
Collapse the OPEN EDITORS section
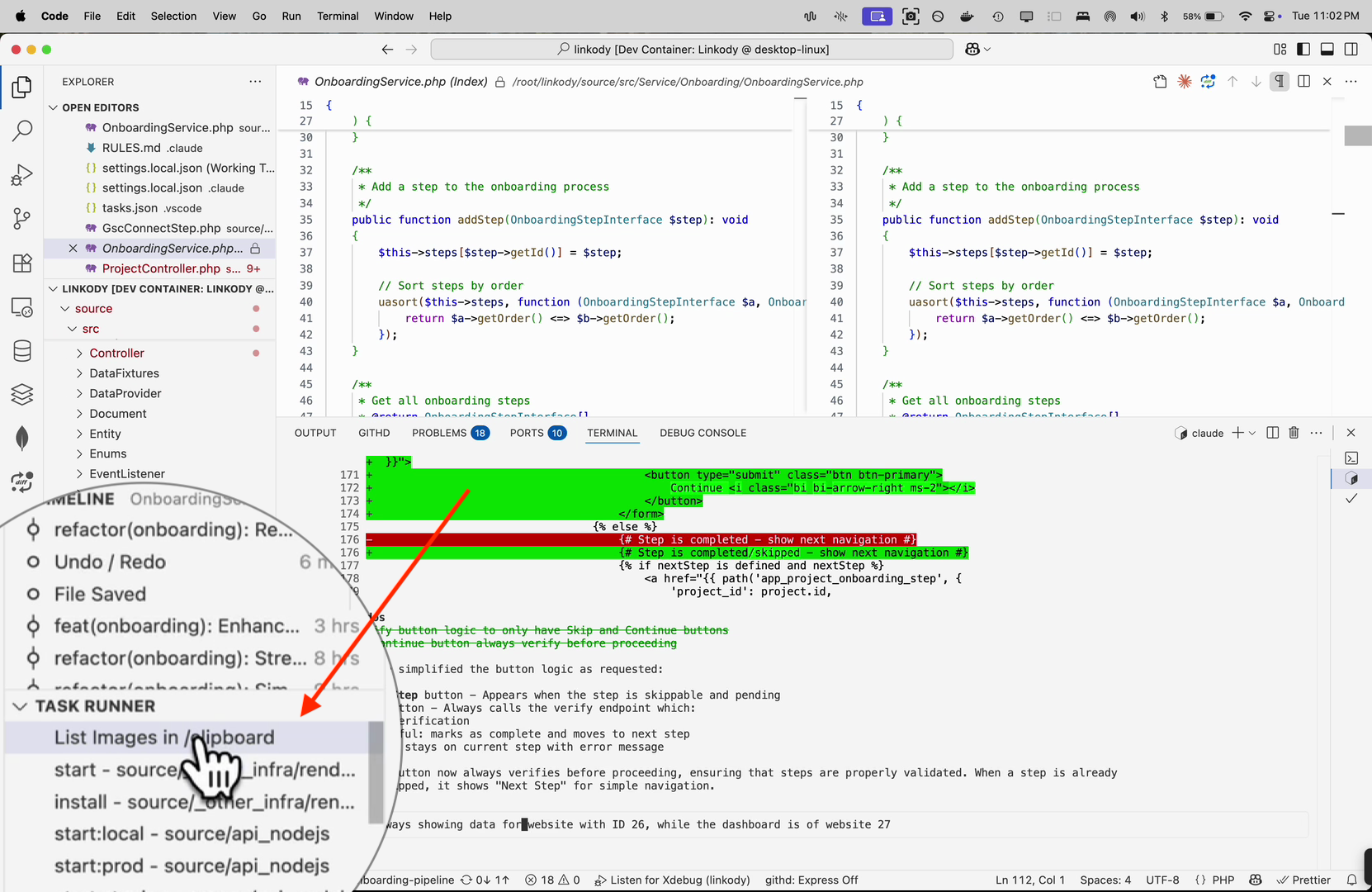(54, 107)
